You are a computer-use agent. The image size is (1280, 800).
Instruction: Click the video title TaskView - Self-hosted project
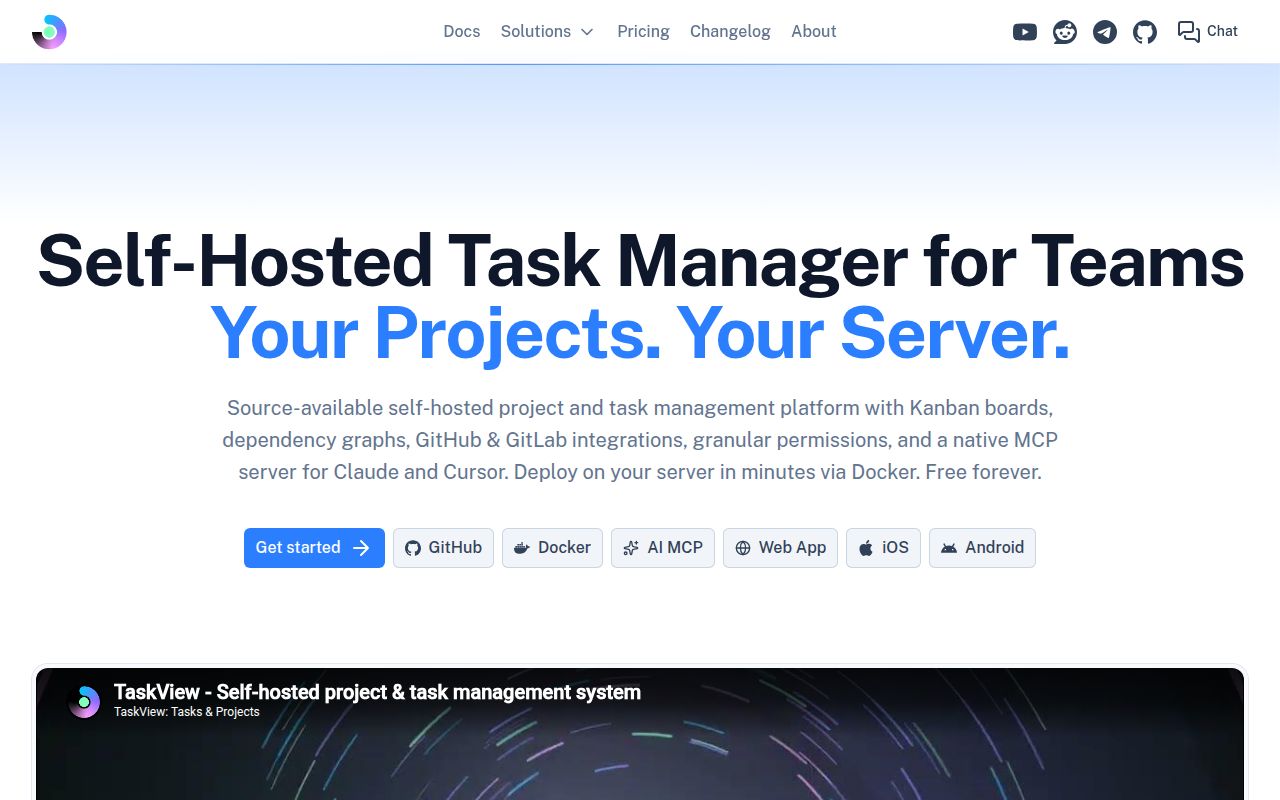tap(377, 692)
